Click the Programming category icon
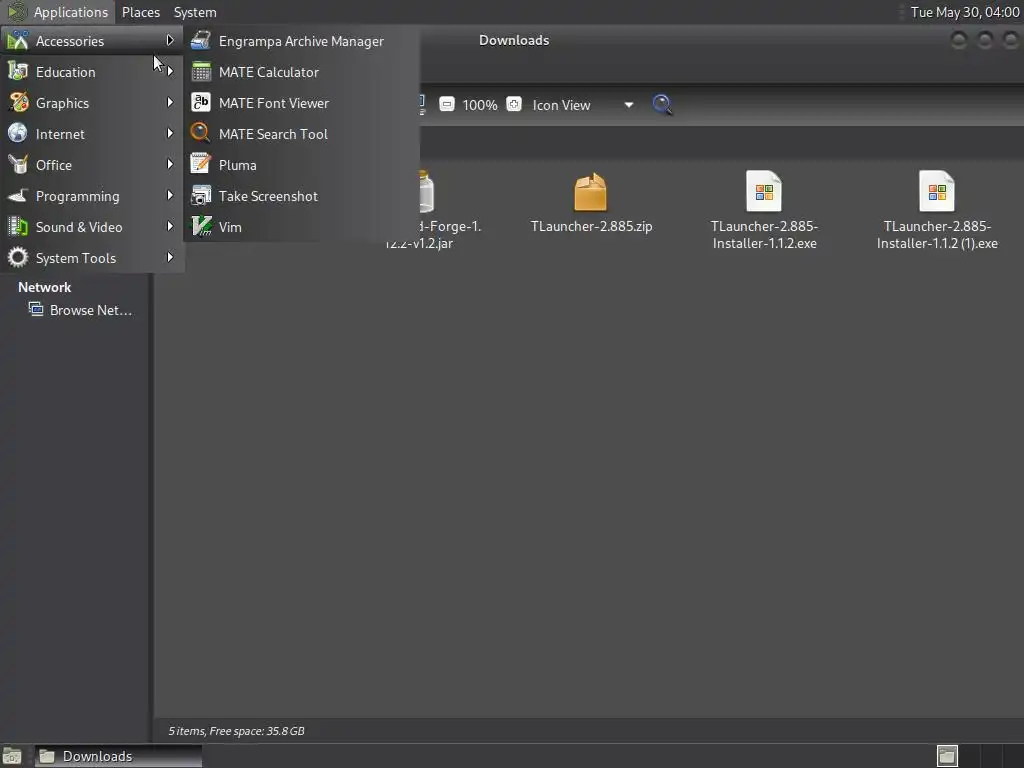The width and height of the screenshot is (1024, 768). [18, 195]
